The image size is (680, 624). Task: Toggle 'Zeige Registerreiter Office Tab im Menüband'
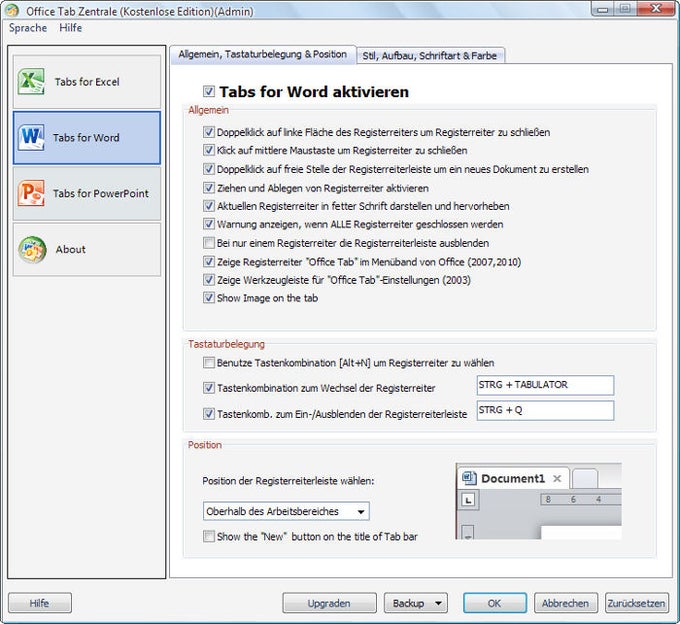[x=209, y=261]
